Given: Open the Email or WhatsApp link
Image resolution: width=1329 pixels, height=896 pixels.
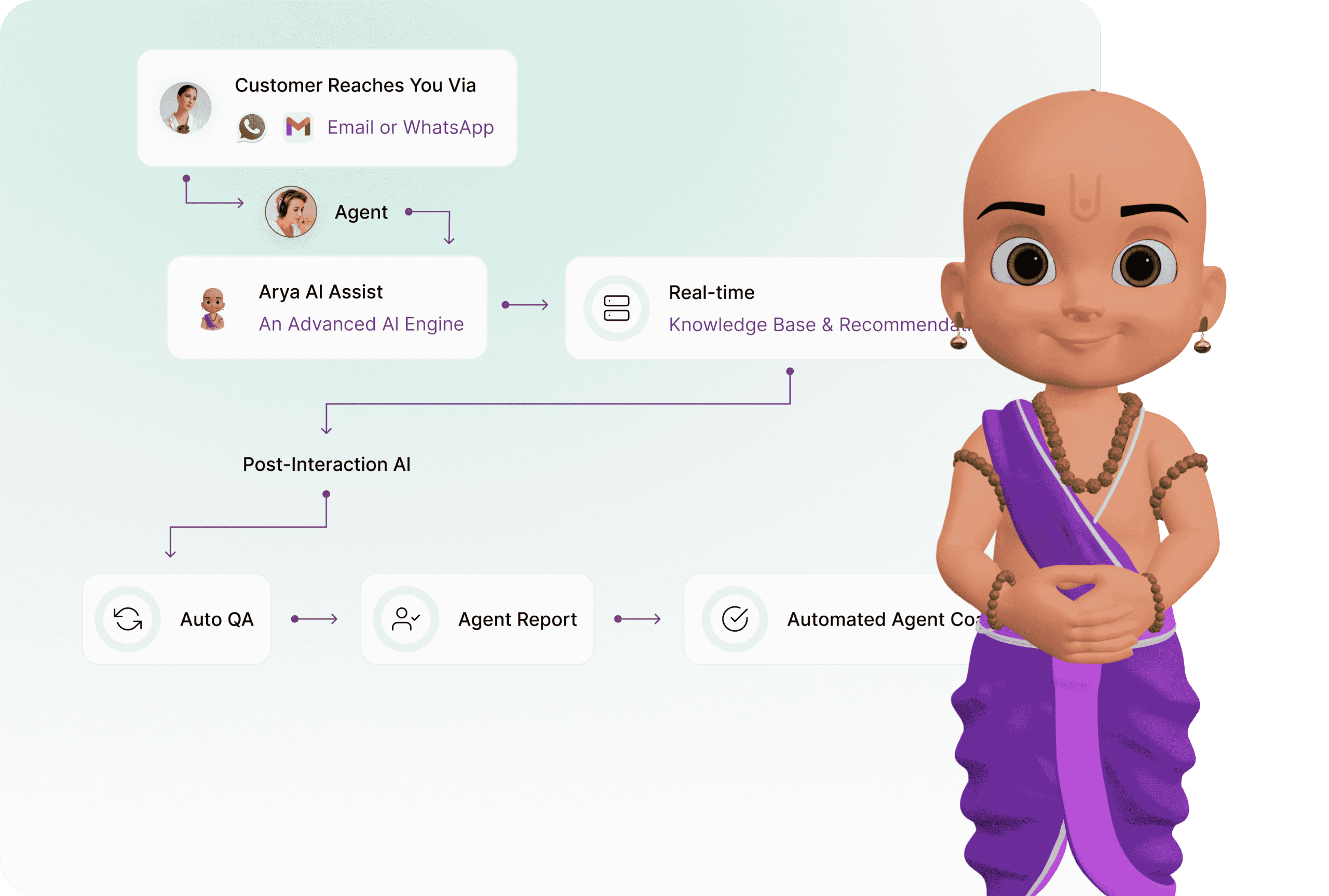Looking at the screenshot, I should point(410,127).
